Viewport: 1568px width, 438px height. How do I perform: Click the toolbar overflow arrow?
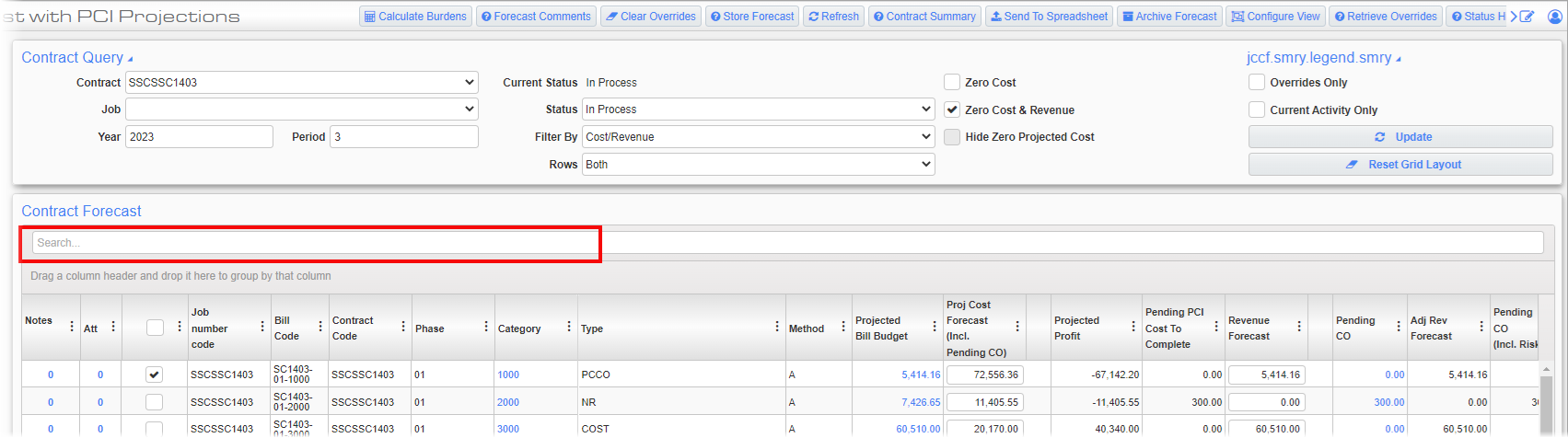[x=1514, y=17]
